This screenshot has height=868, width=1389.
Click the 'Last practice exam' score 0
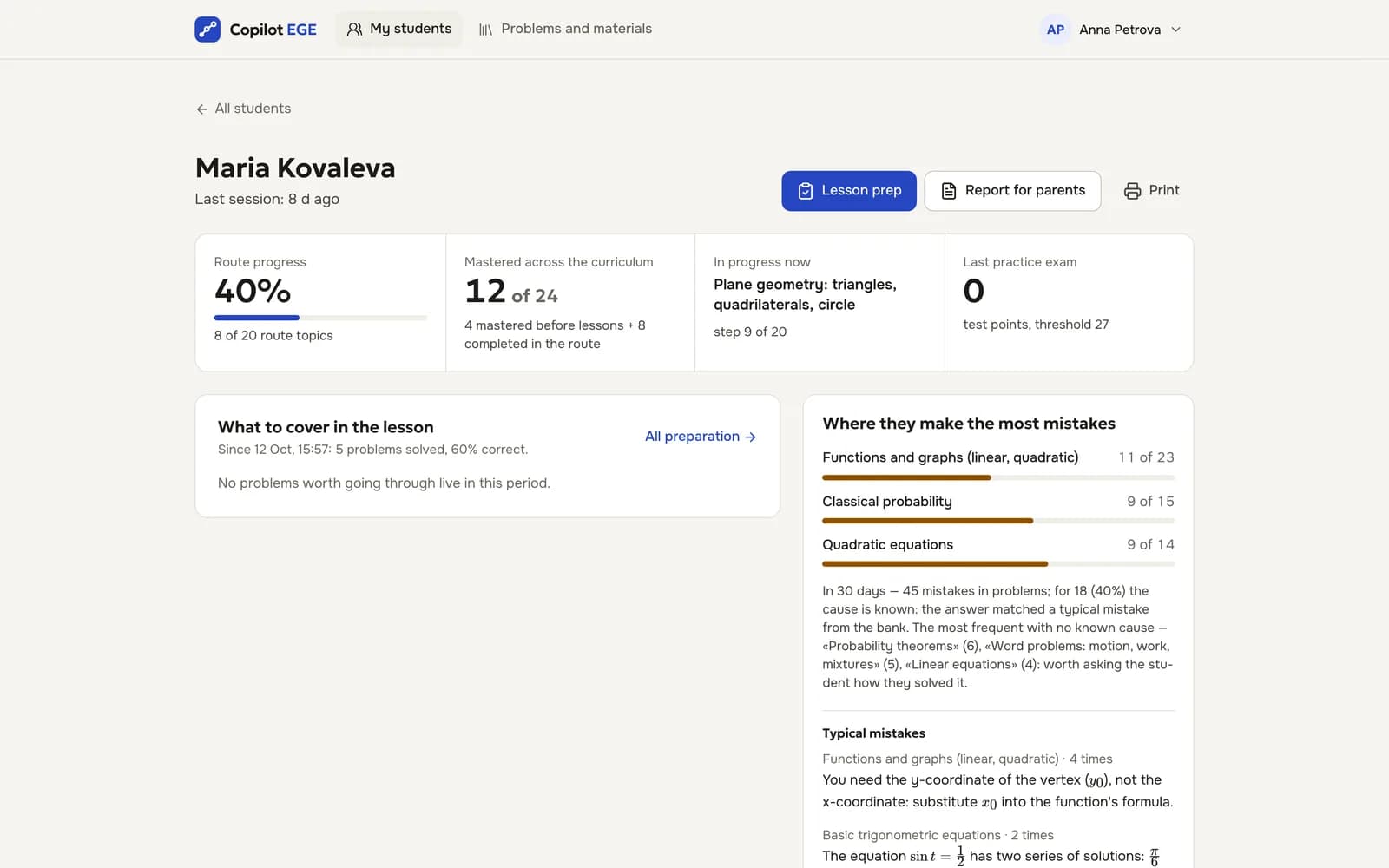[973, 291]
